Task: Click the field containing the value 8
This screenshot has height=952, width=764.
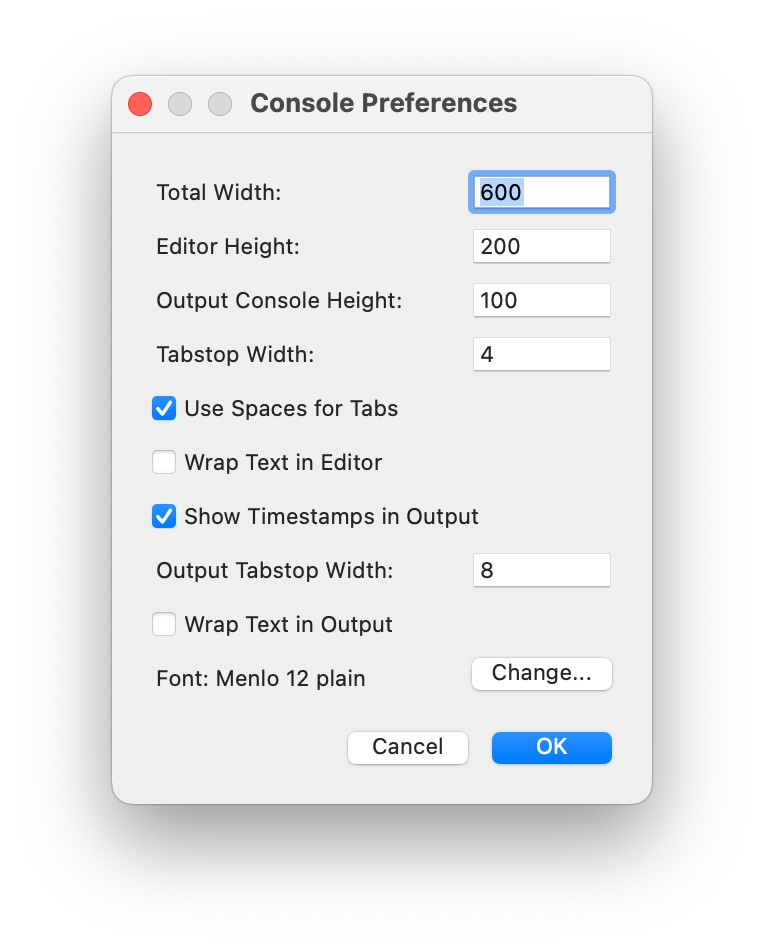Action: 541,570
